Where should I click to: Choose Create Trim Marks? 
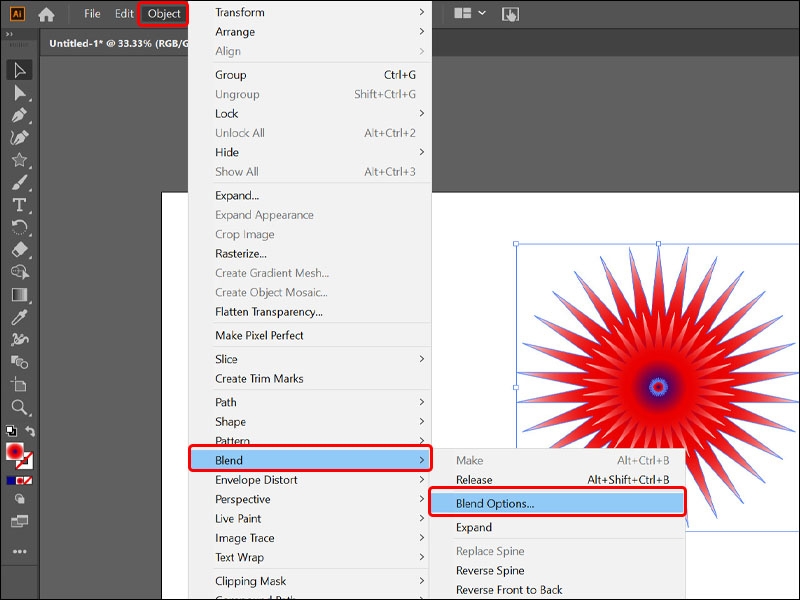310,379
